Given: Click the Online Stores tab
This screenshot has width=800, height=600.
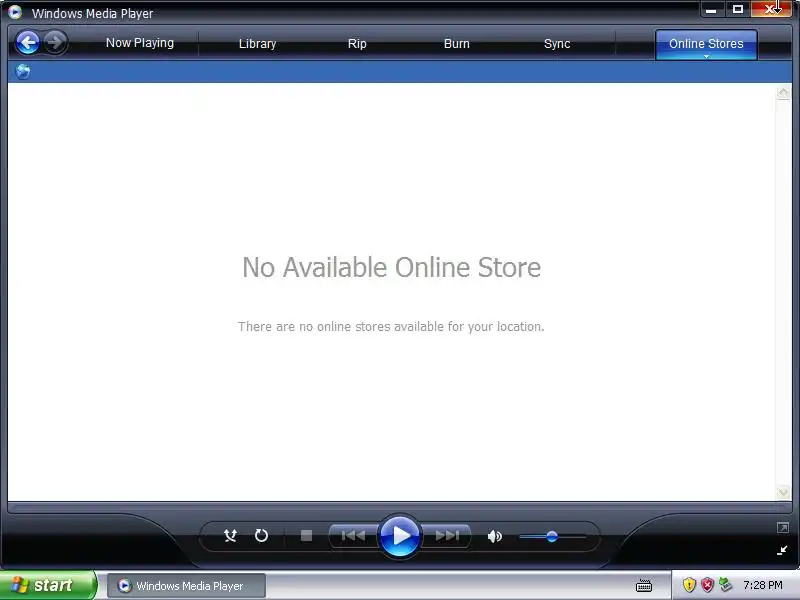Looking at the screenshot, I should pyautogui.click(x=706, y=43).
